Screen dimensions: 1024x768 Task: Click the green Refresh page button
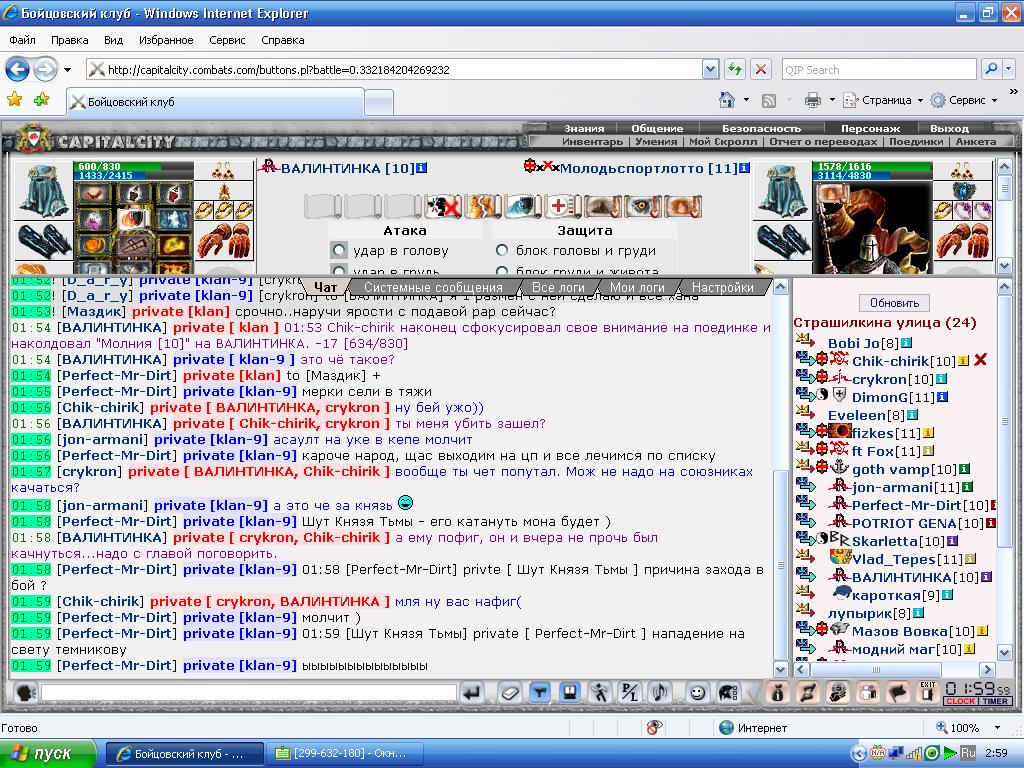[x=735, y=69]
